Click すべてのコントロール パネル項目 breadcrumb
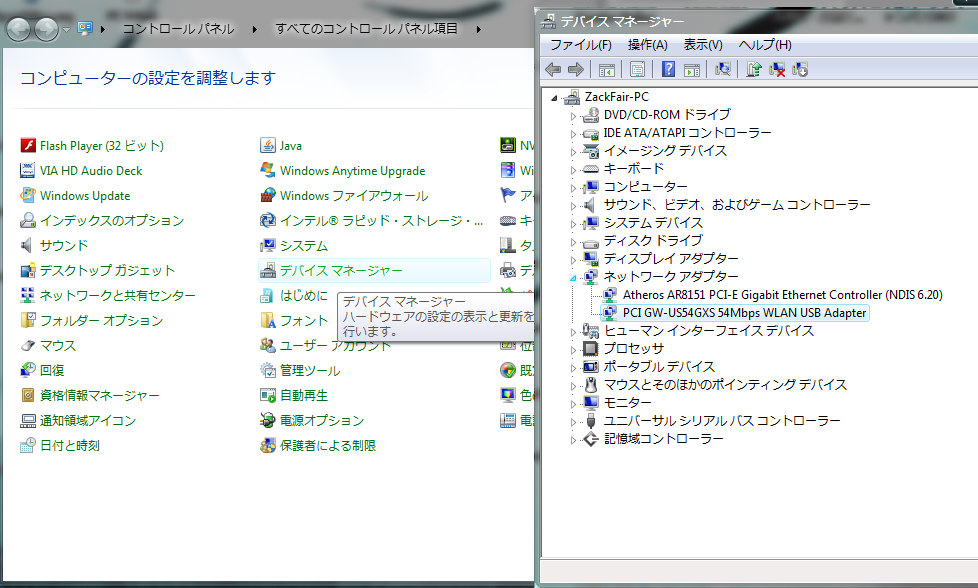 click(367, 29)
